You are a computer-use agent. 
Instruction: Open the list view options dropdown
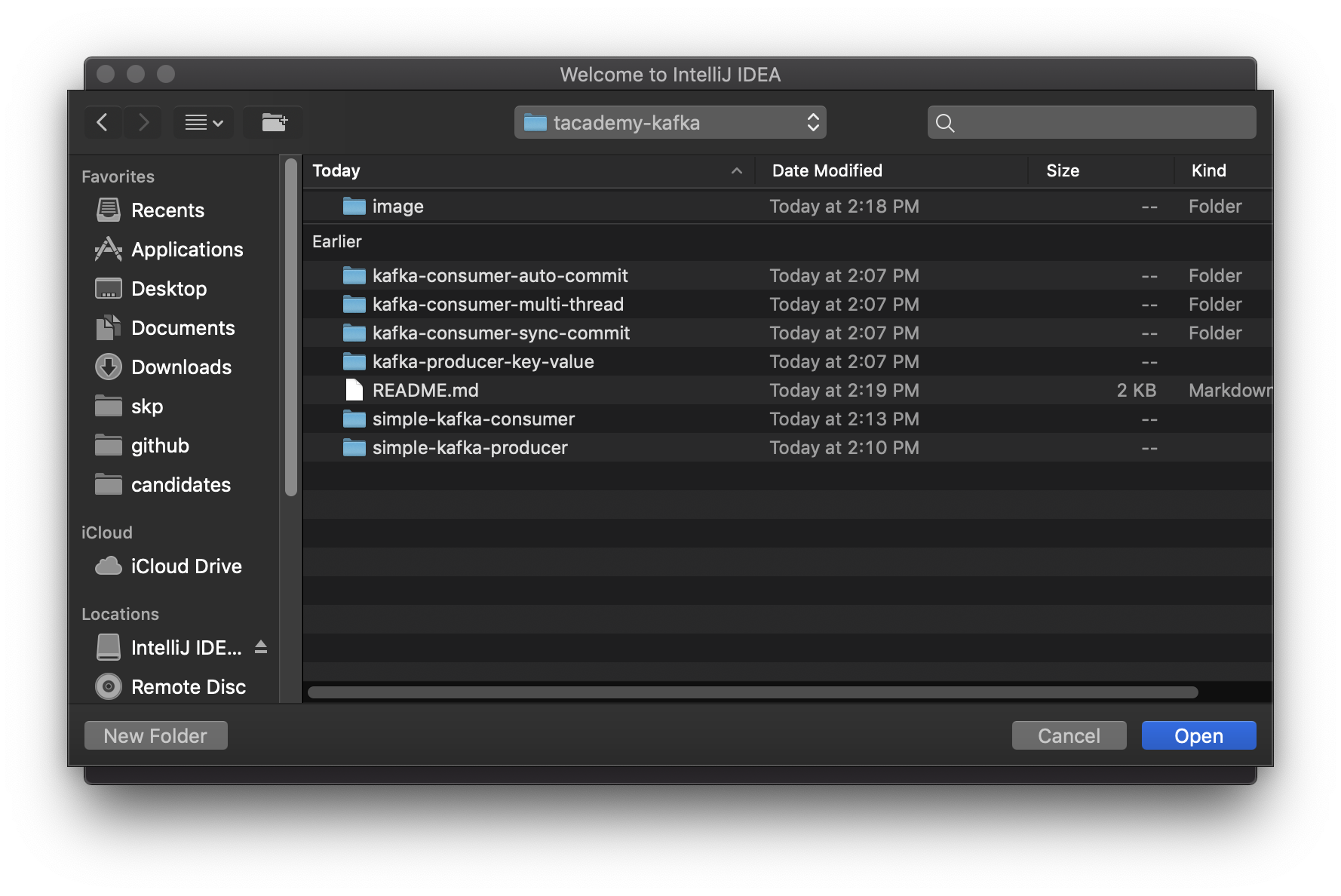coord(204,122)
